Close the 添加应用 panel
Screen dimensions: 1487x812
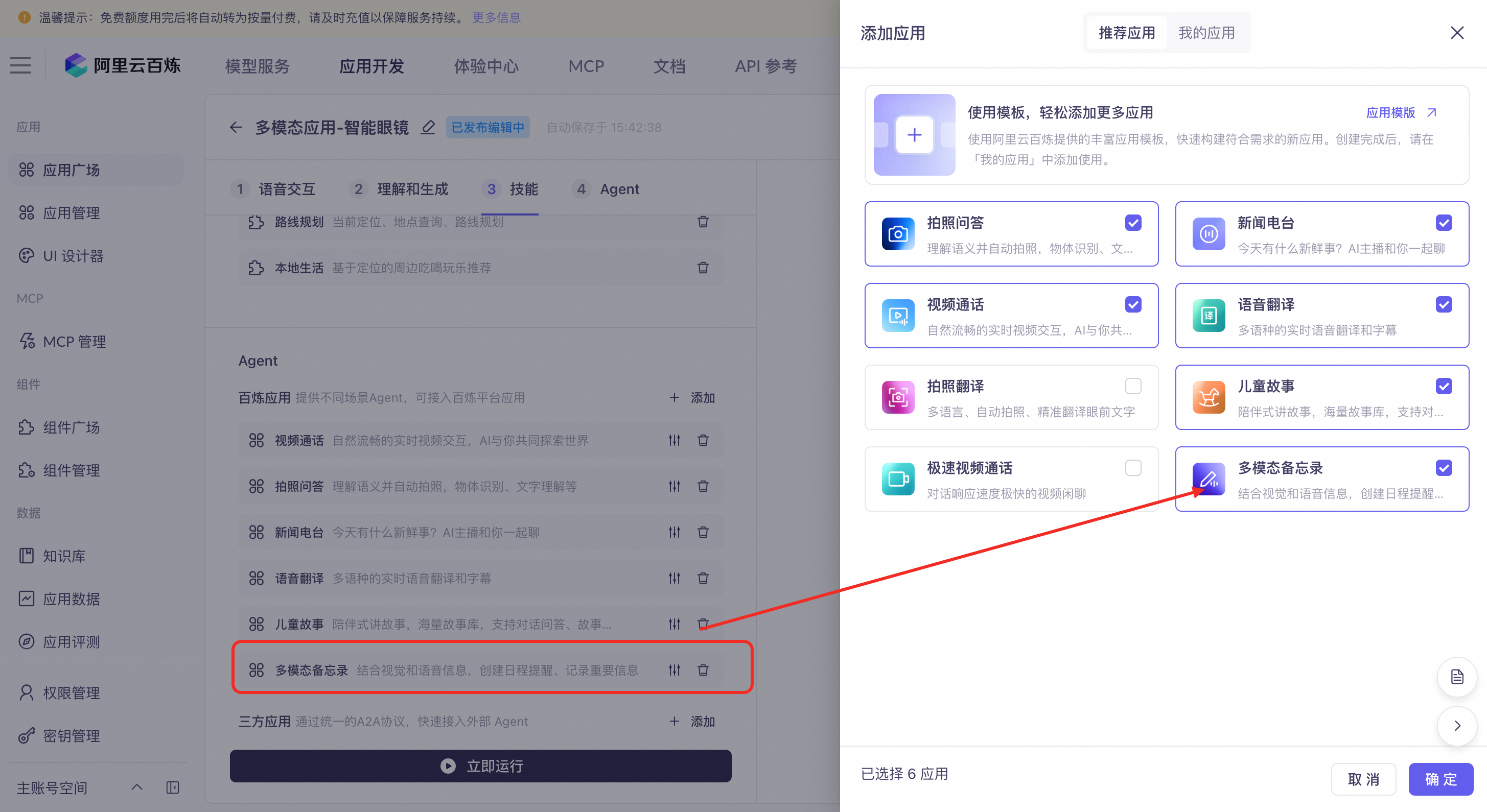coord(1456,33)
